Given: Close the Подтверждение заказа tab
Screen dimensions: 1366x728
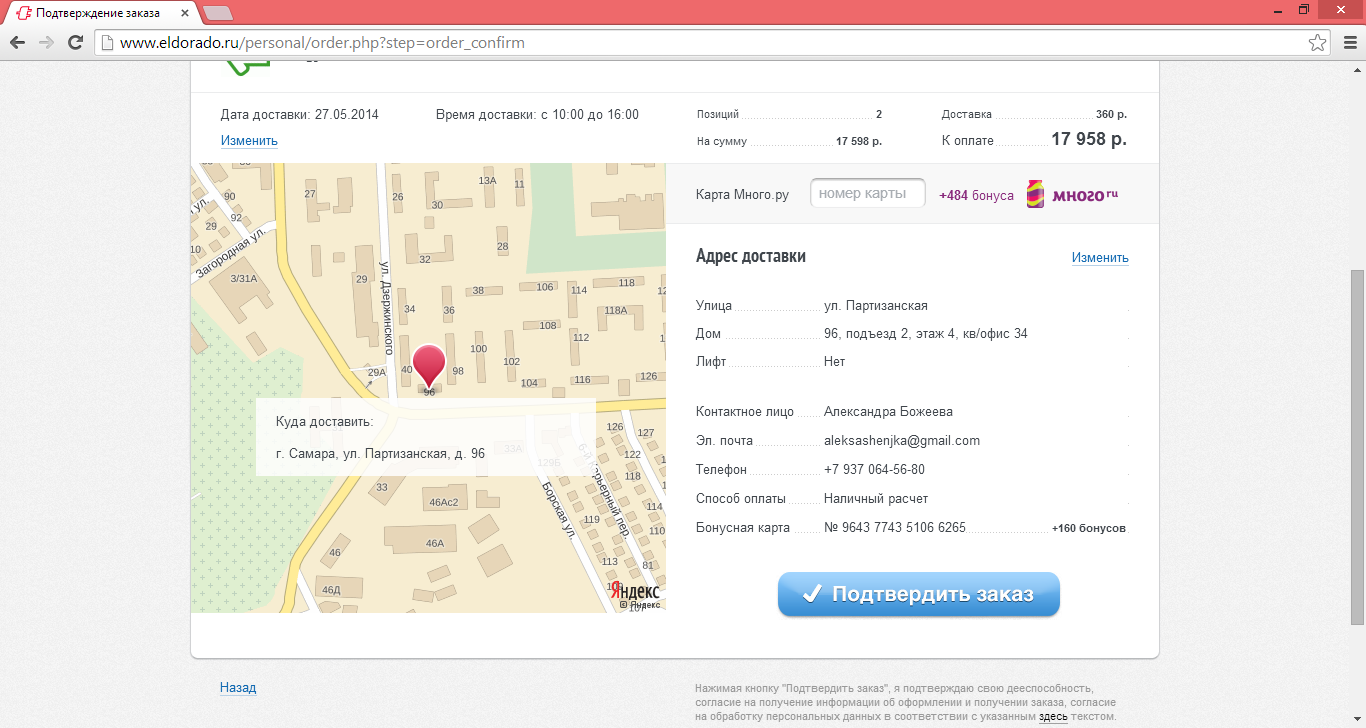Looking at the screenshot, I should coord(185,13).
